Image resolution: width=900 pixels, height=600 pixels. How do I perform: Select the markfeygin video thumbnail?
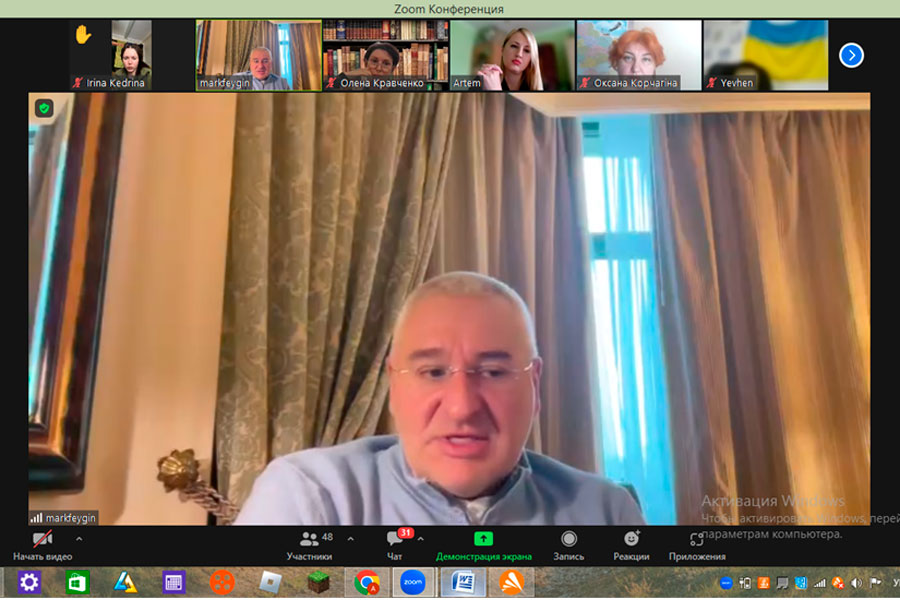point(259,55)
